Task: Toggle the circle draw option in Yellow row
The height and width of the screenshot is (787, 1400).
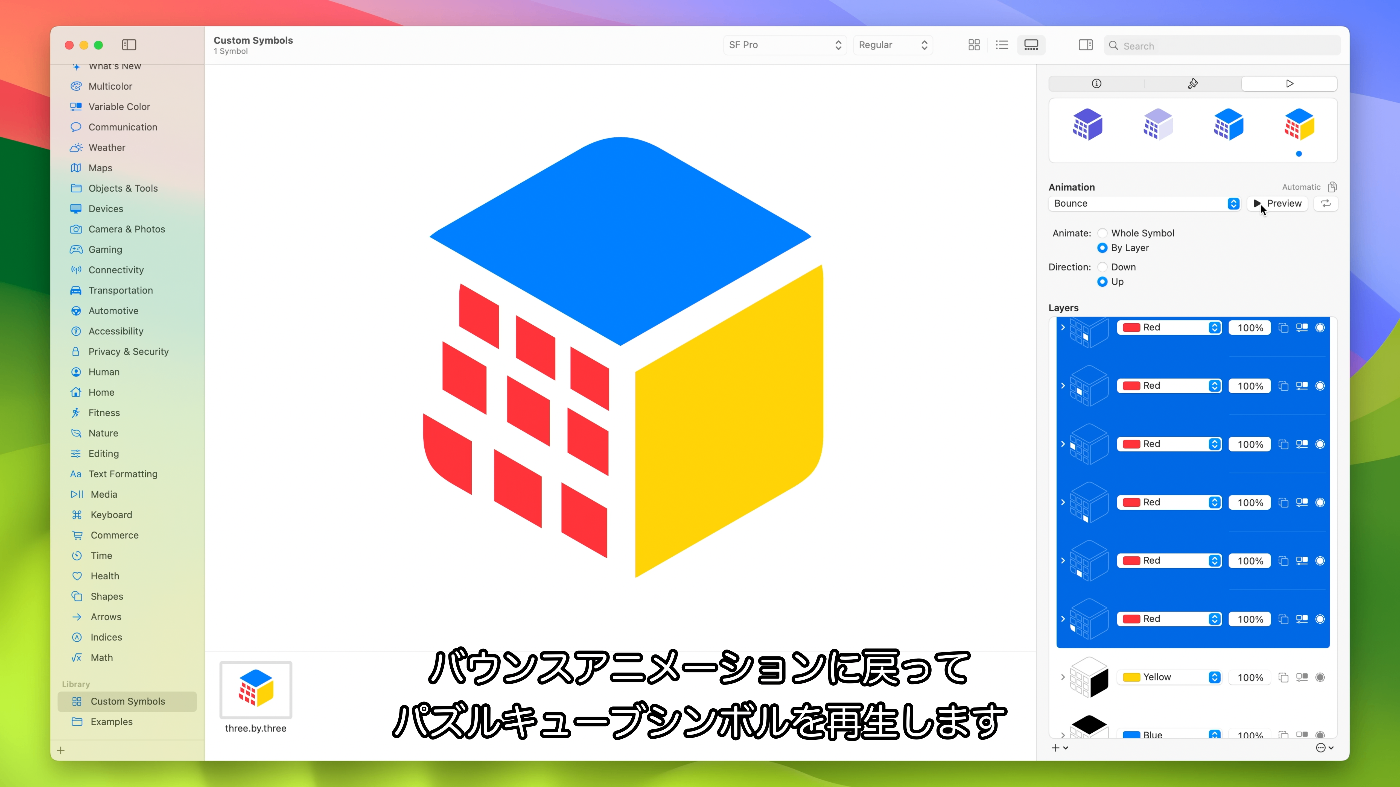Action: click(1320, 677)
